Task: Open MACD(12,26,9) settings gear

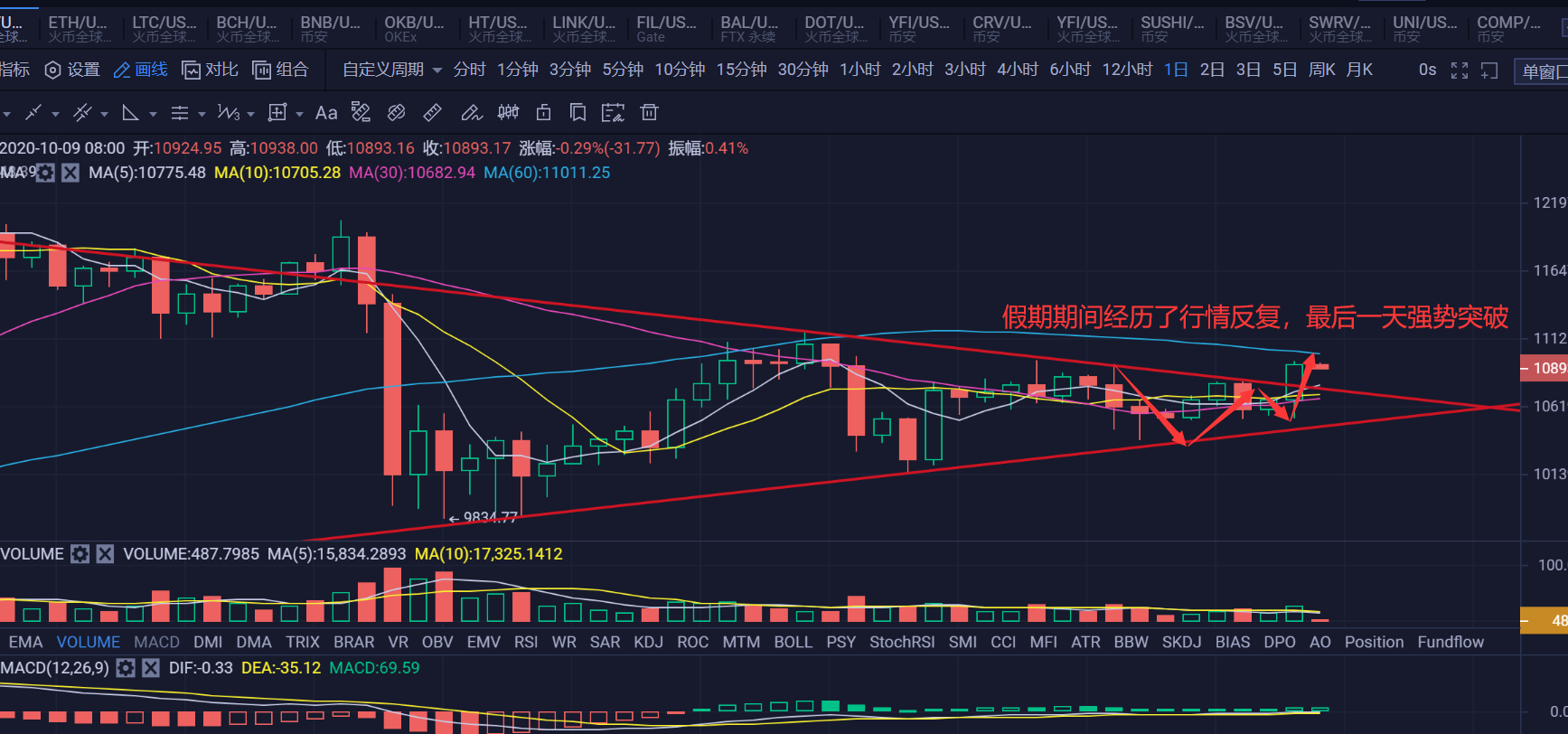Action: (x=126, y=668)
